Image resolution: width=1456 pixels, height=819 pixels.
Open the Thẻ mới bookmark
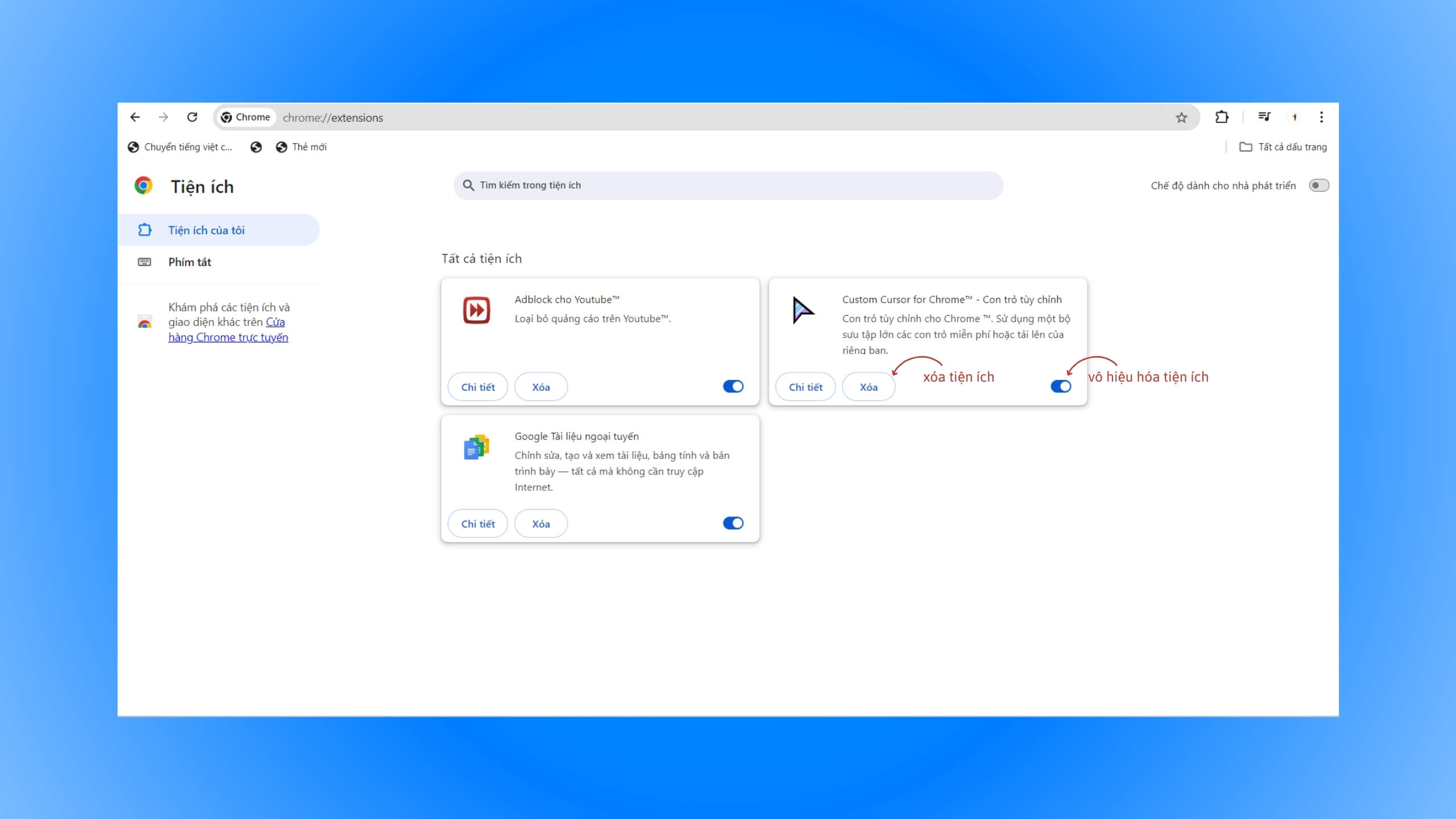pos(301,147)
